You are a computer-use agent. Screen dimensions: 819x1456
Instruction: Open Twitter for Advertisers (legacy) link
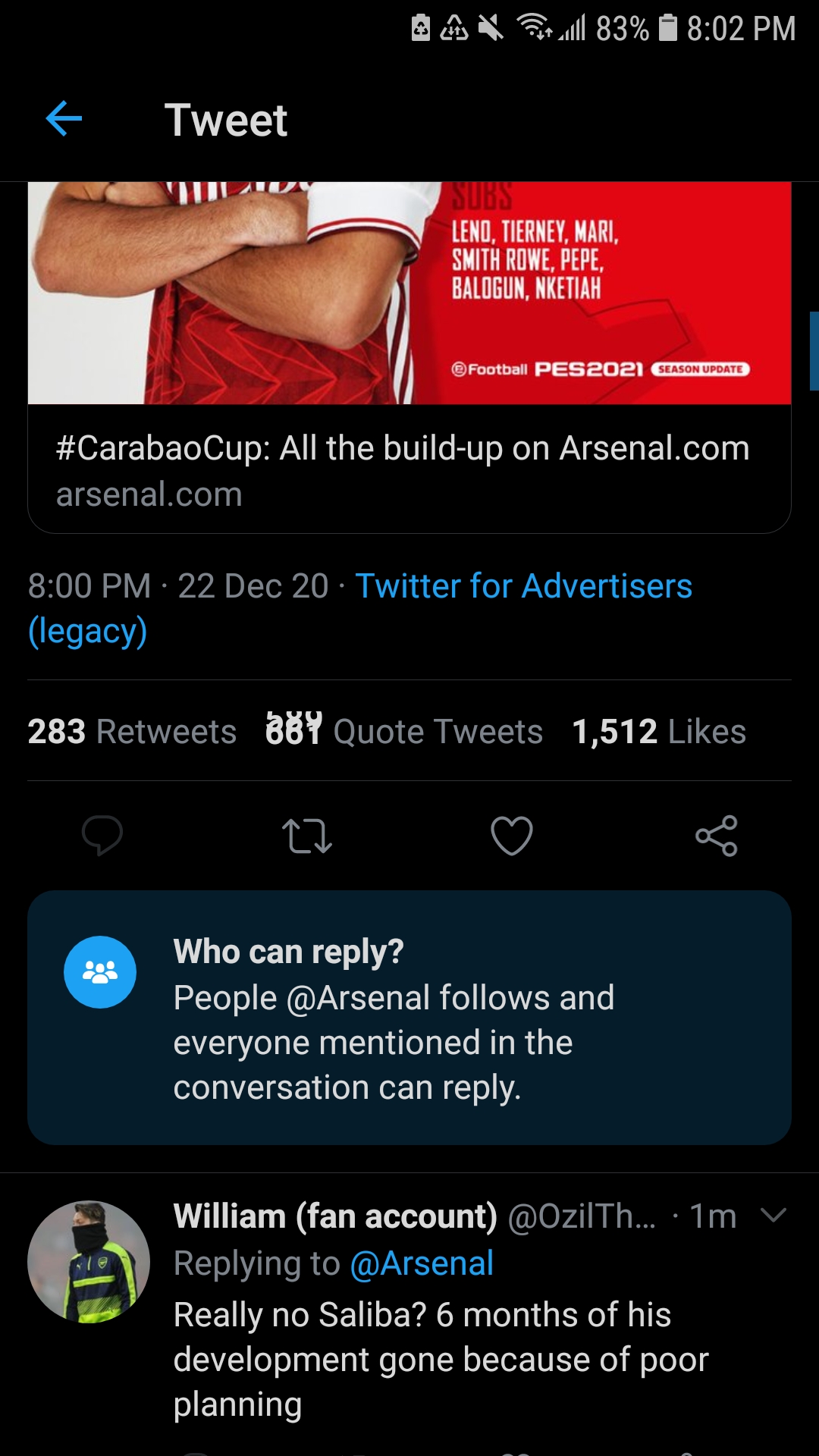pos(360,608)
